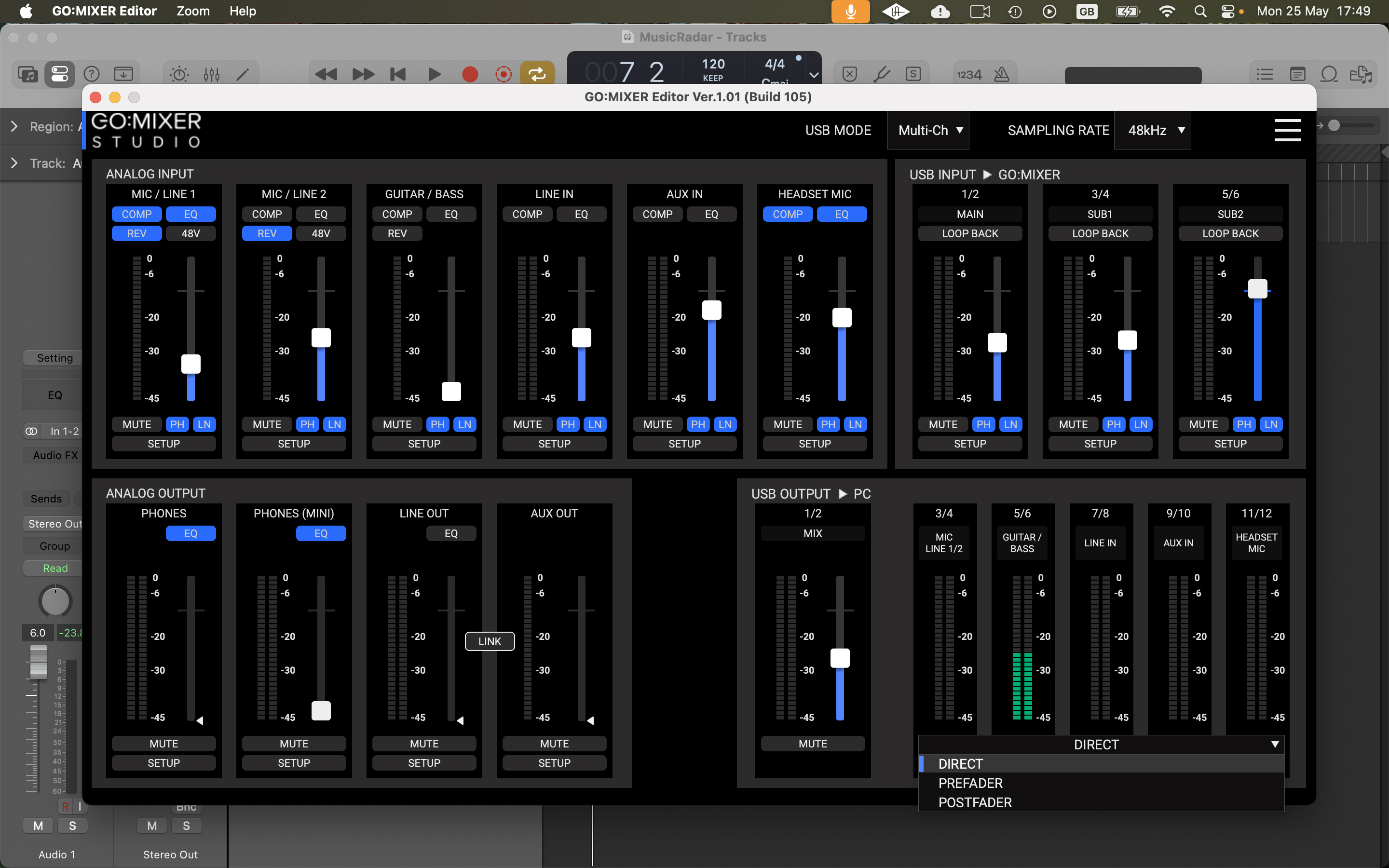Open SETUP for USB input 5/6 SUB2
Image resolution: width=1389 pixels, height=868 pixels.
pyautogui.click(x=1230, y=444)
